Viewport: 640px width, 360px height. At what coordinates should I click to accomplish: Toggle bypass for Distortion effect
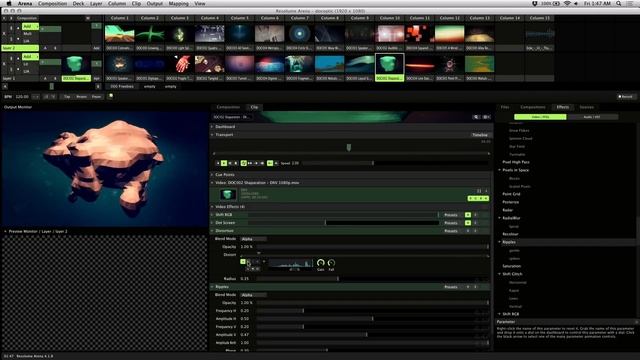(x=468, y=231)
